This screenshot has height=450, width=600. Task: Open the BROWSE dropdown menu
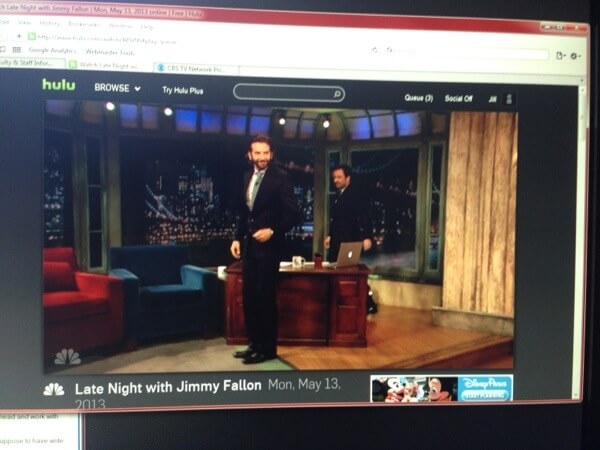click(x=117, y=88)
